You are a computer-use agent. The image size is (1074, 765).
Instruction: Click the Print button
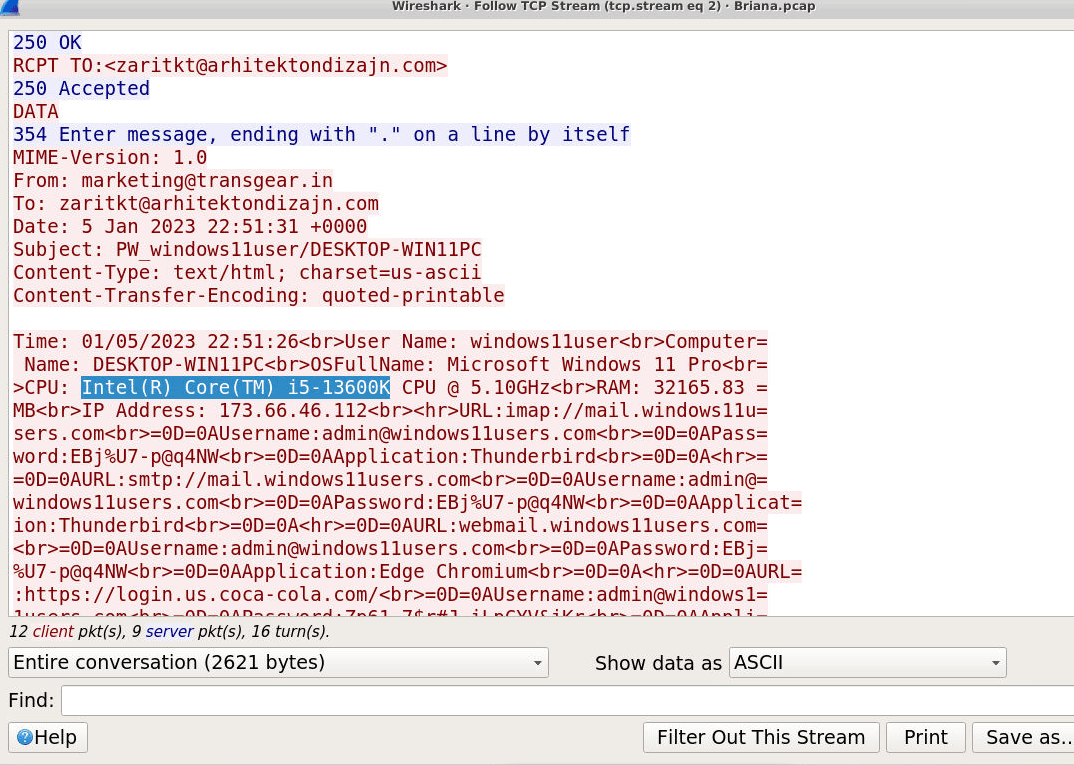click(925, 738)
